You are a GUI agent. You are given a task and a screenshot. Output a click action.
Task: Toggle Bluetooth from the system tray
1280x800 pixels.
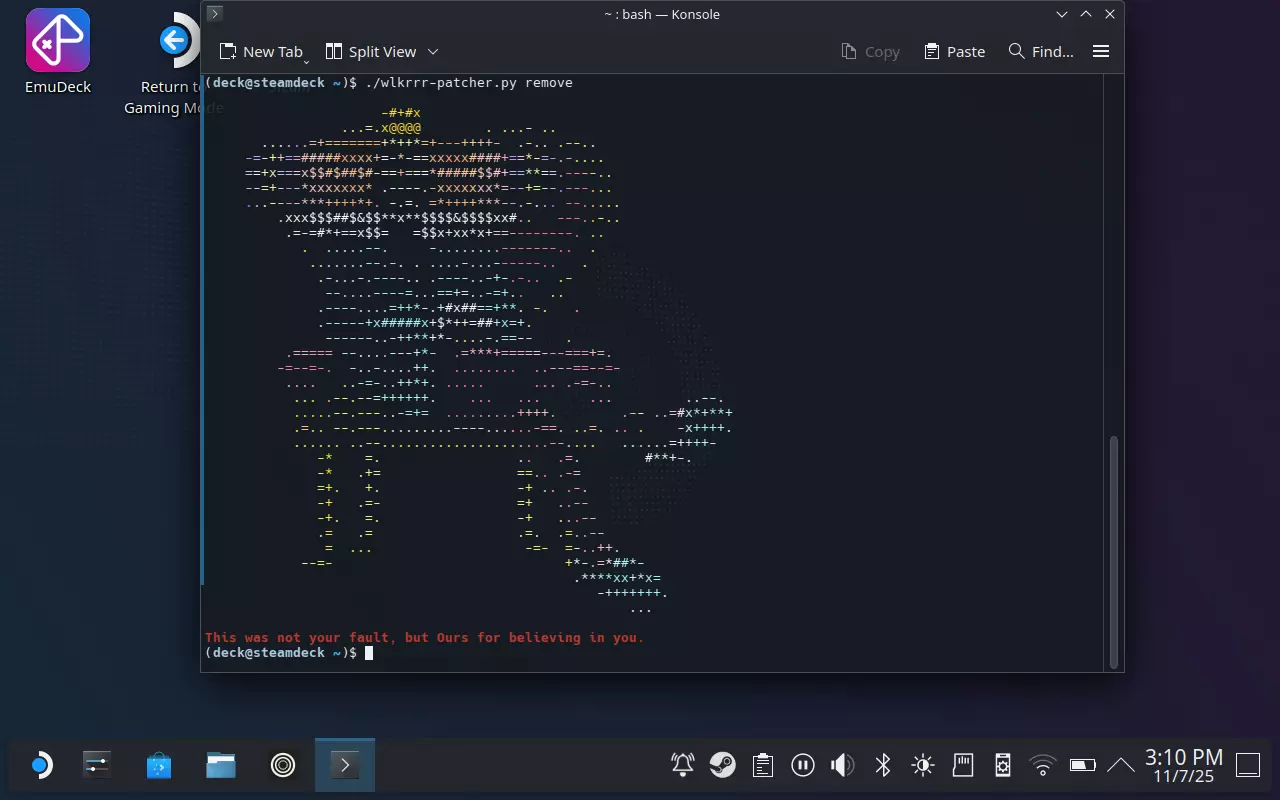882,766
